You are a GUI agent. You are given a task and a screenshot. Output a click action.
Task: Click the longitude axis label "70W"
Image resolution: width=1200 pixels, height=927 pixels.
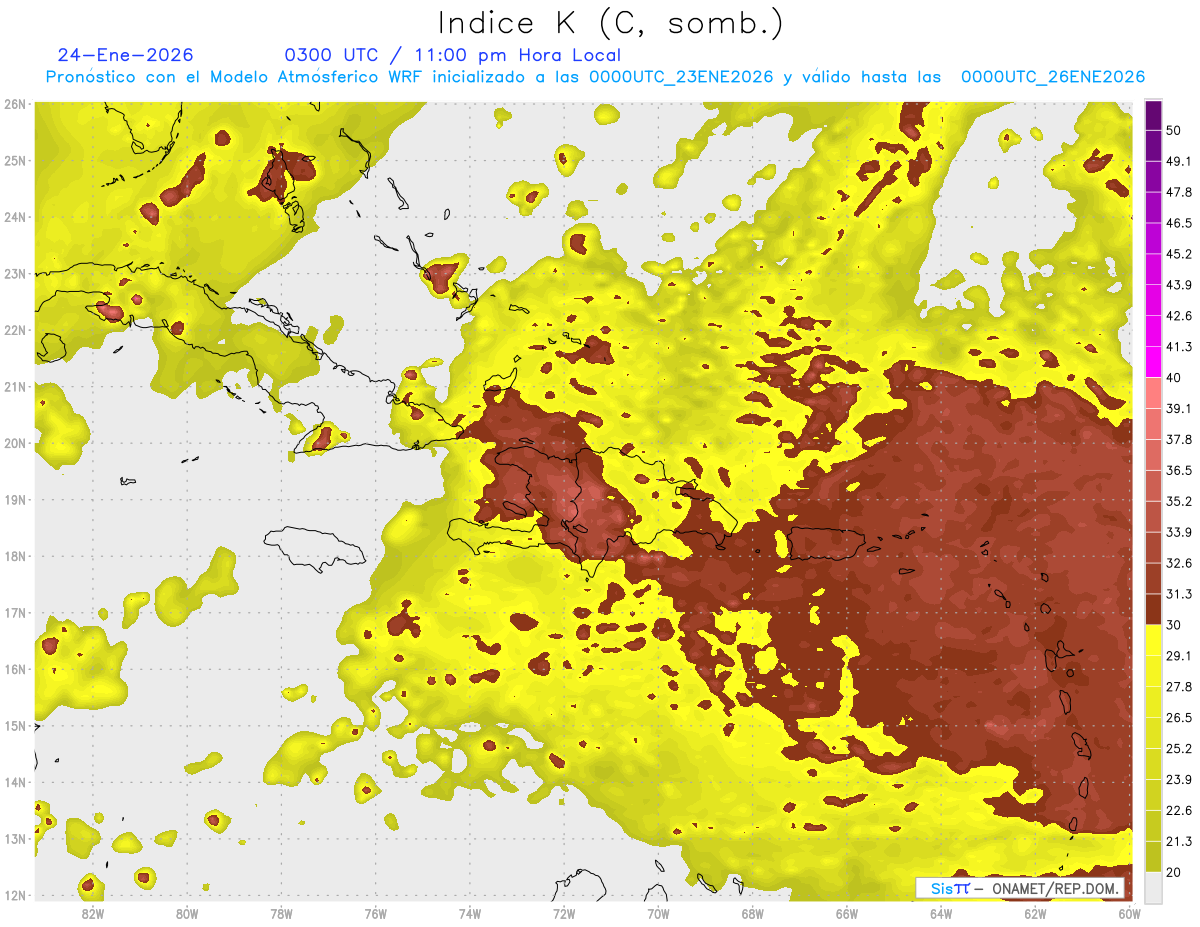pyautogui.click(x=658, y=913)
